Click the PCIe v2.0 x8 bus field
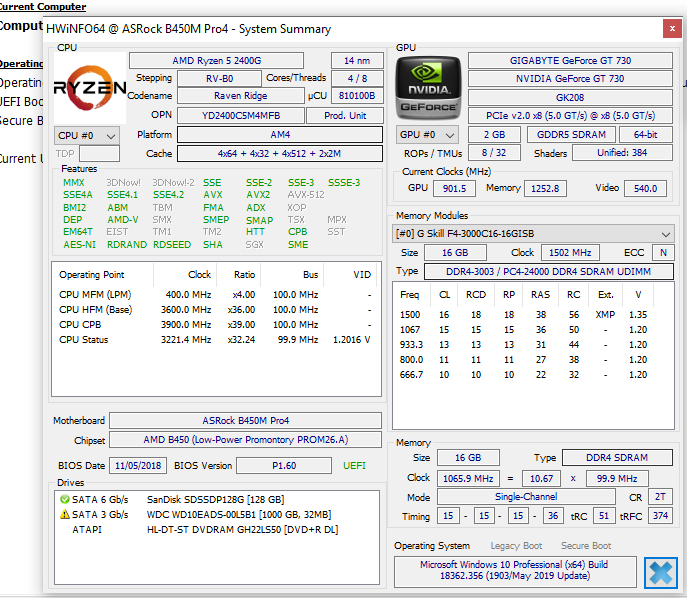The width and height of the screenshot is (687, 598). pyautogui.click(x=570, y=116)
